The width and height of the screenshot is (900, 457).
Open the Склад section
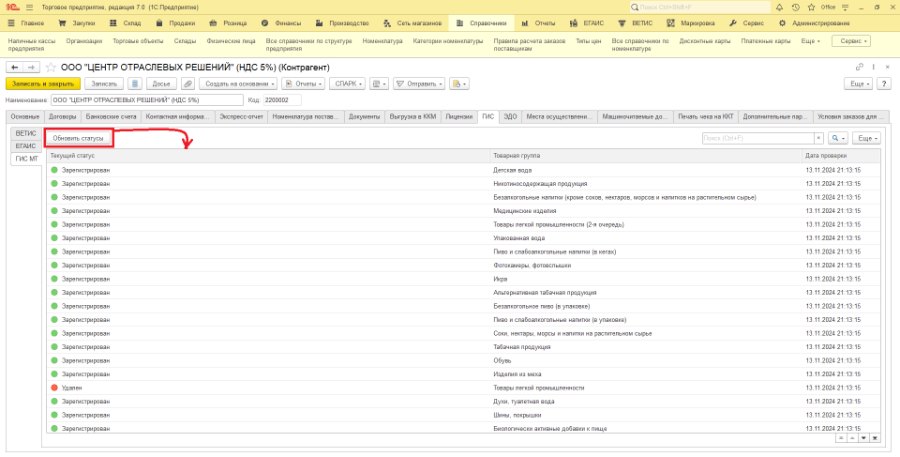tap(126, 24)
